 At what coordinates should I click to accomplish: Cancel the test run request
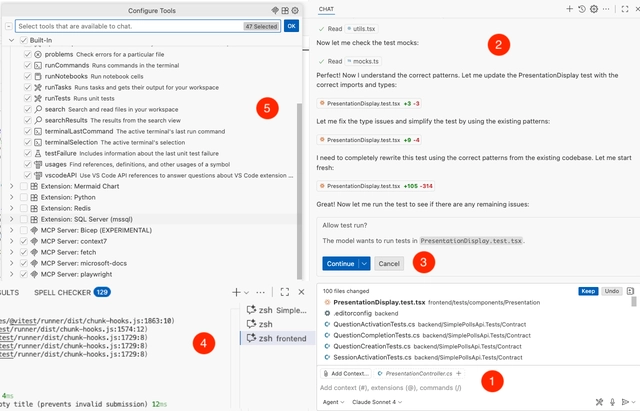[389, 264]
